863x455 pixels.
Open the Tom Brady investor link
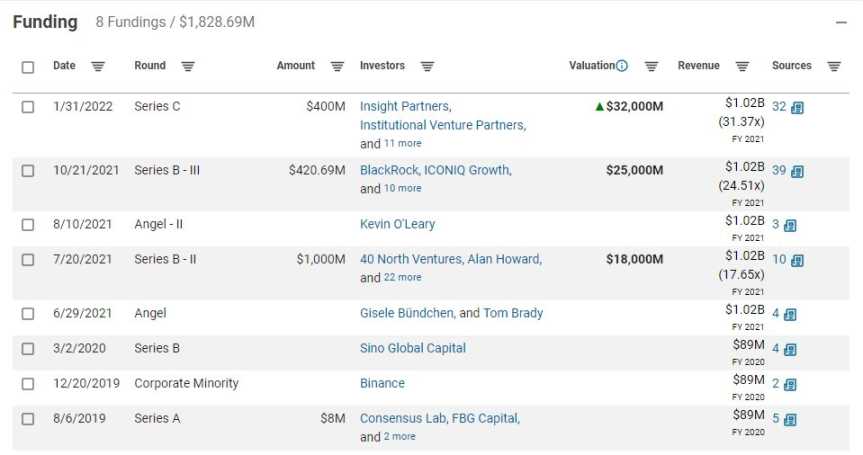pyautogui.click(x=513, y=313)
